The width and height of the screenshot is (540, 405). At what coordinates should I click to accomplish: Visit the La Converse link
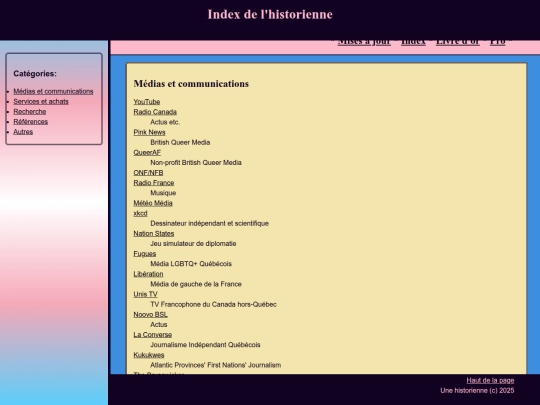click(153, 334)
